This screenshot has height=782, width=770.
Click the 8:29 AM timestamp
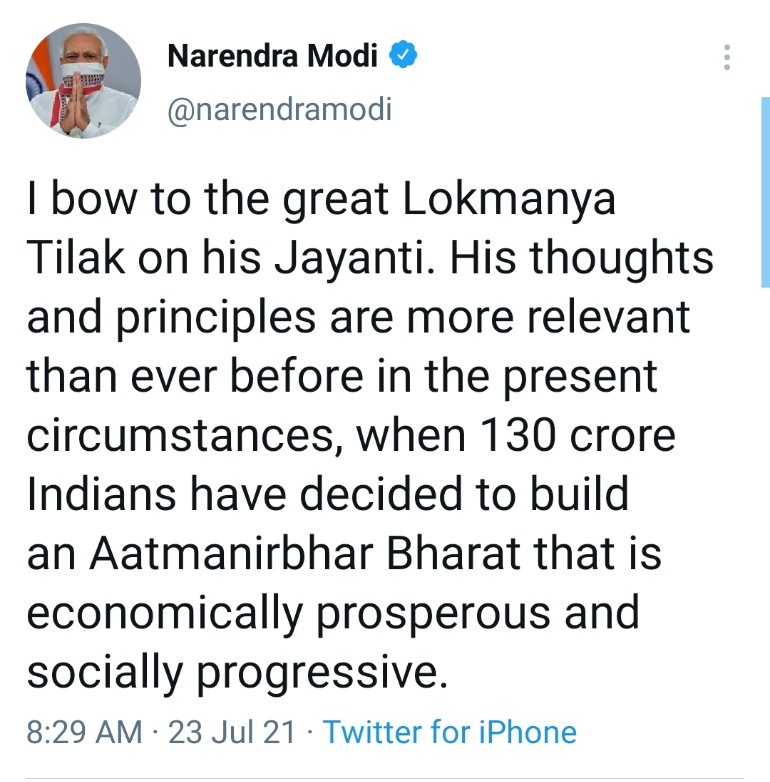pos(84,732)
